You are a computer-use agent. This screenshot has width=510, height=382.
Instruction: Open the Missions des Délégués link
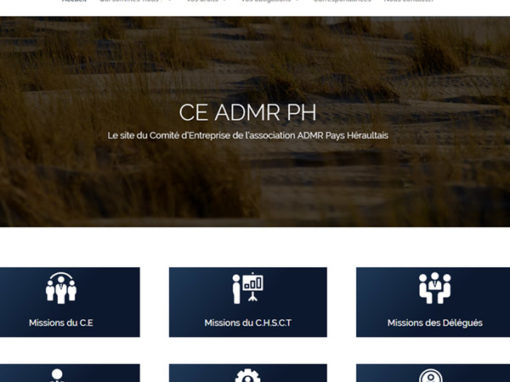pyautogui.click(x=435, y=323)
